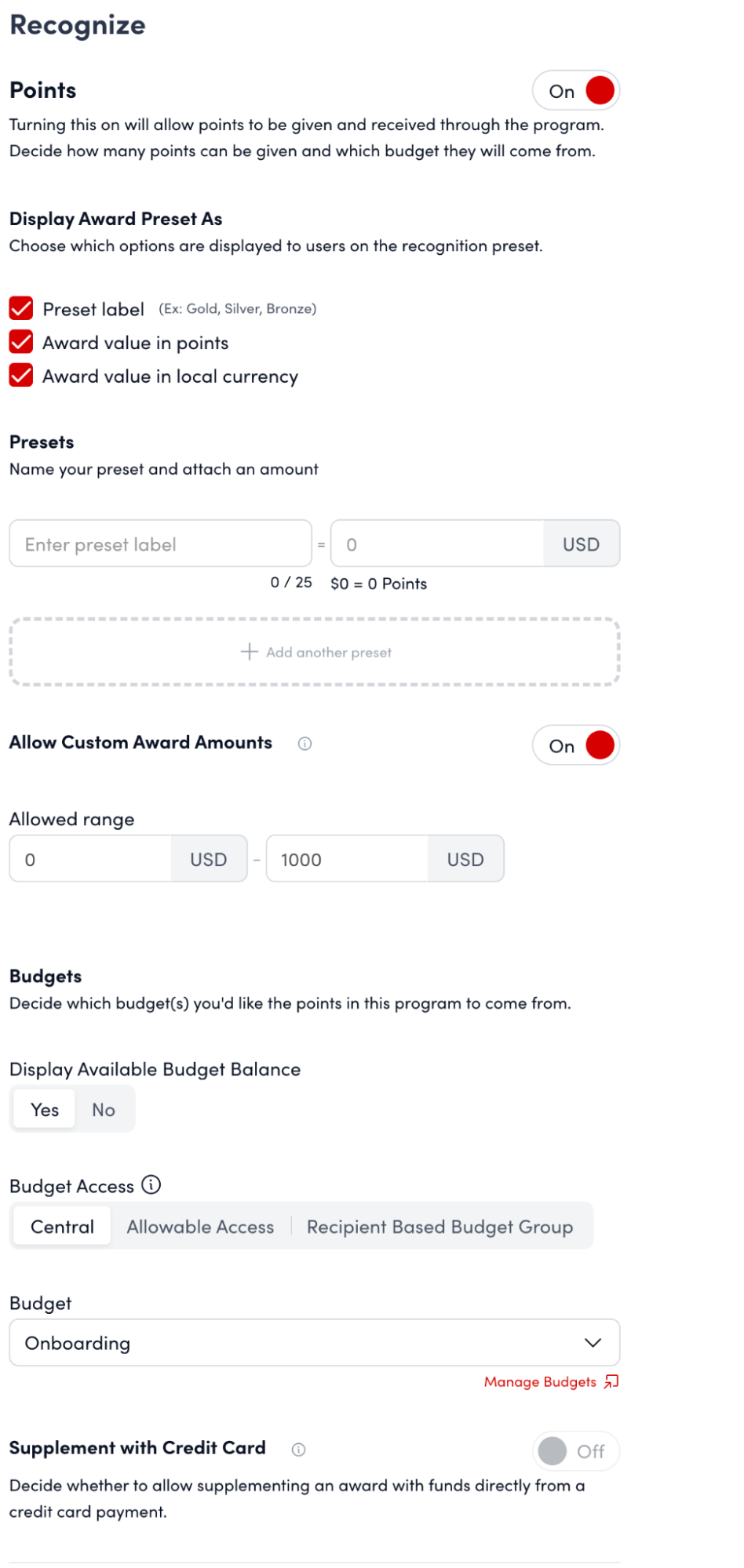Uncheck Award value in local currency

point(21,376)
